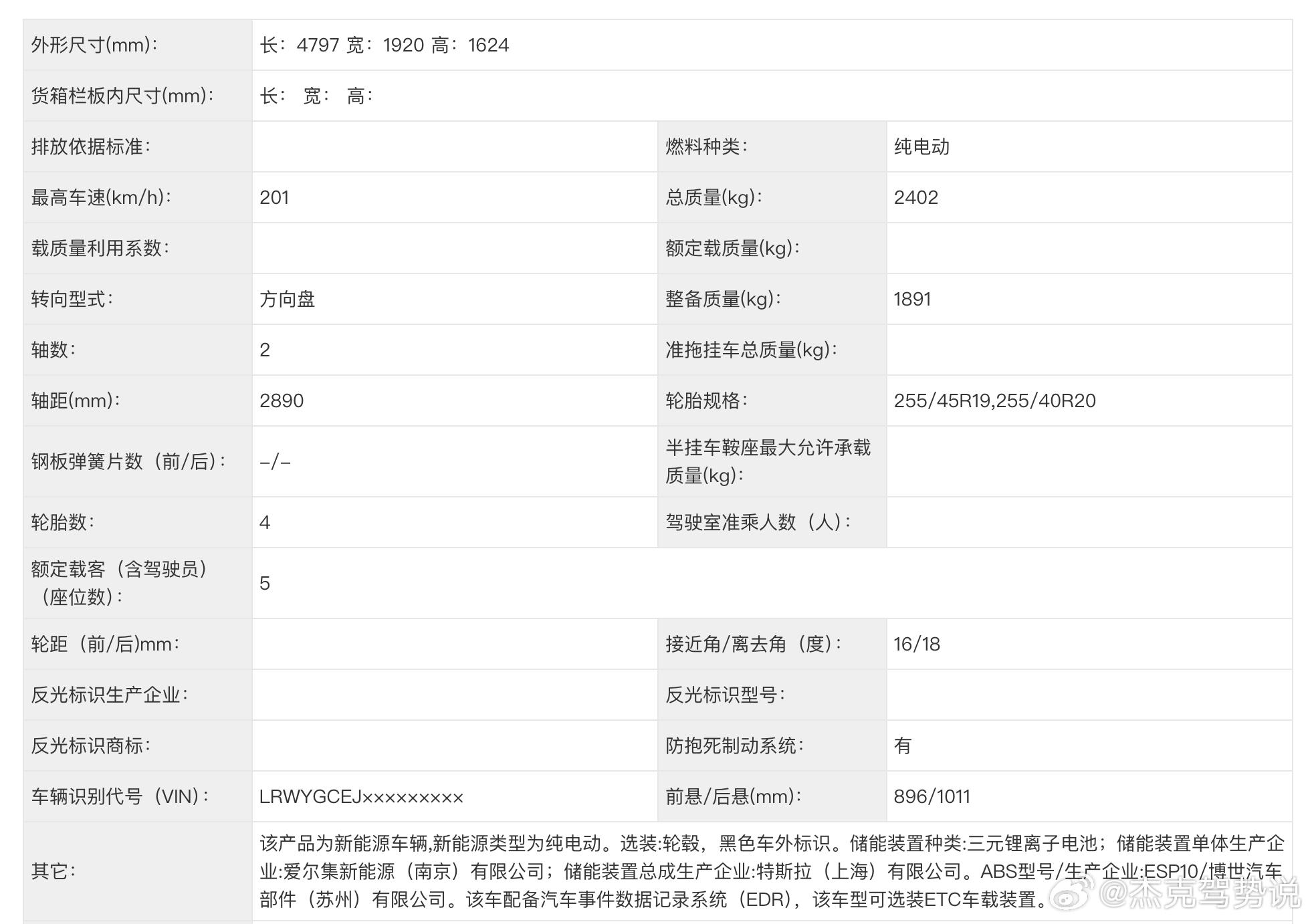
Task: Click tire specification 255/45R19,255/40R20
Action: pos(994,400)
